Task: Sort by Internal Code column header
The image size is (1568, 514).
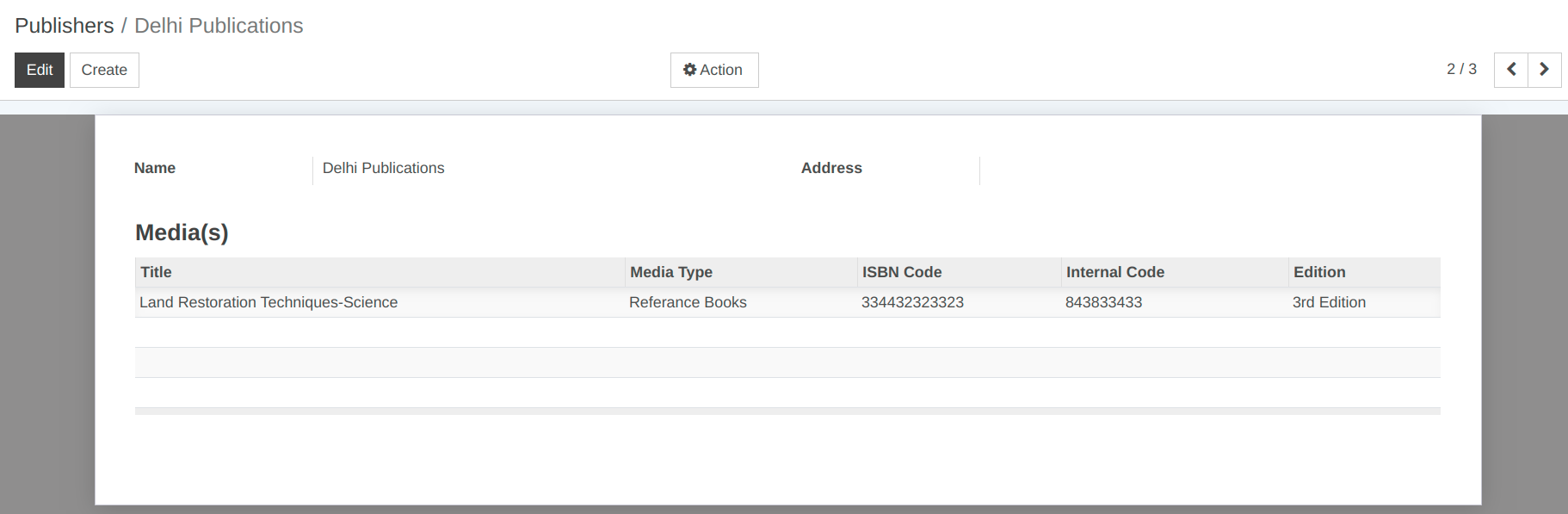Action: coord(1114,272)
